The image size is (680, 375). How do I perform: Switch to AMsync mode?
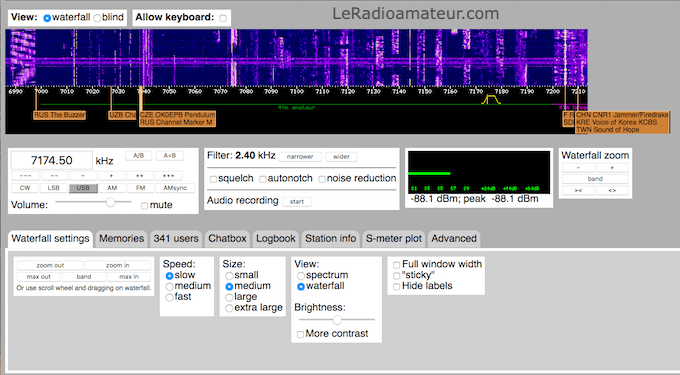pyautogui.click(x=175, y=188)
